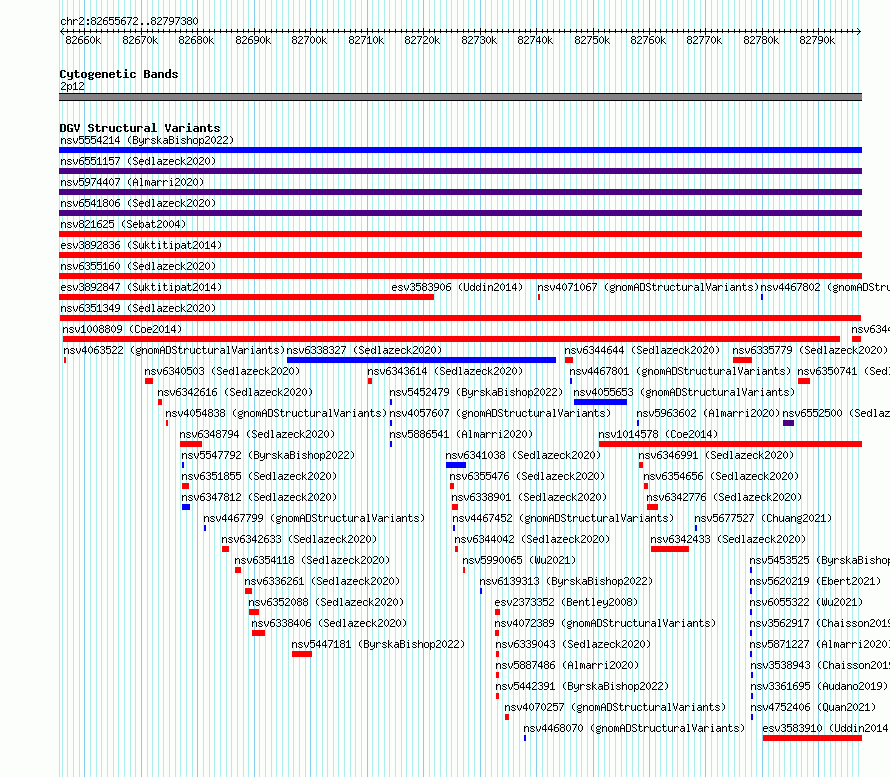890x777 pixels.
Task: Click the red bar under esv3892847
Action: (x=246, y=297)
